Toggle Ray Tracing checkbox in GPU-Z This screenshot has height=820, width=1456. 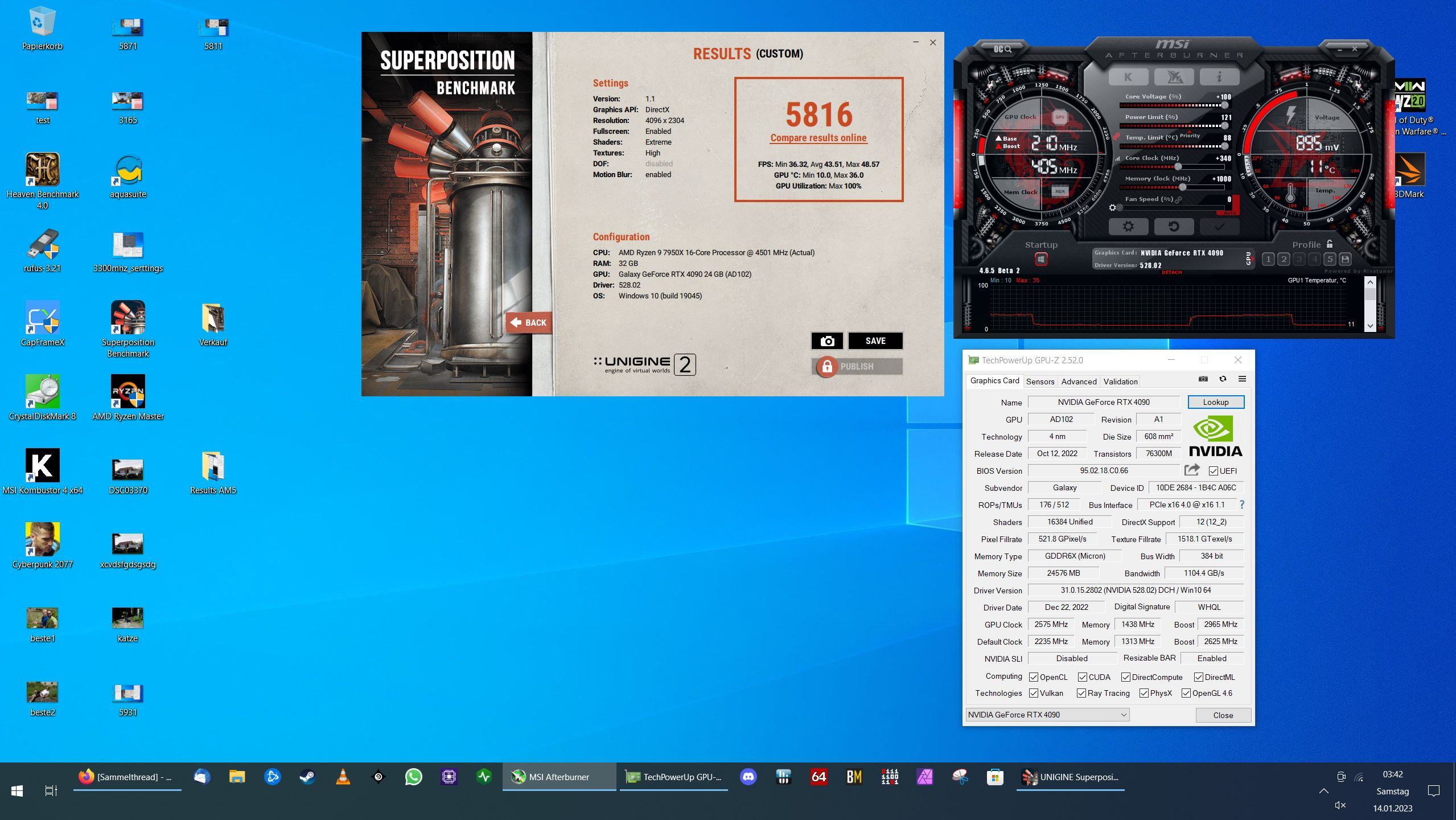click(x=1081, y=693)
